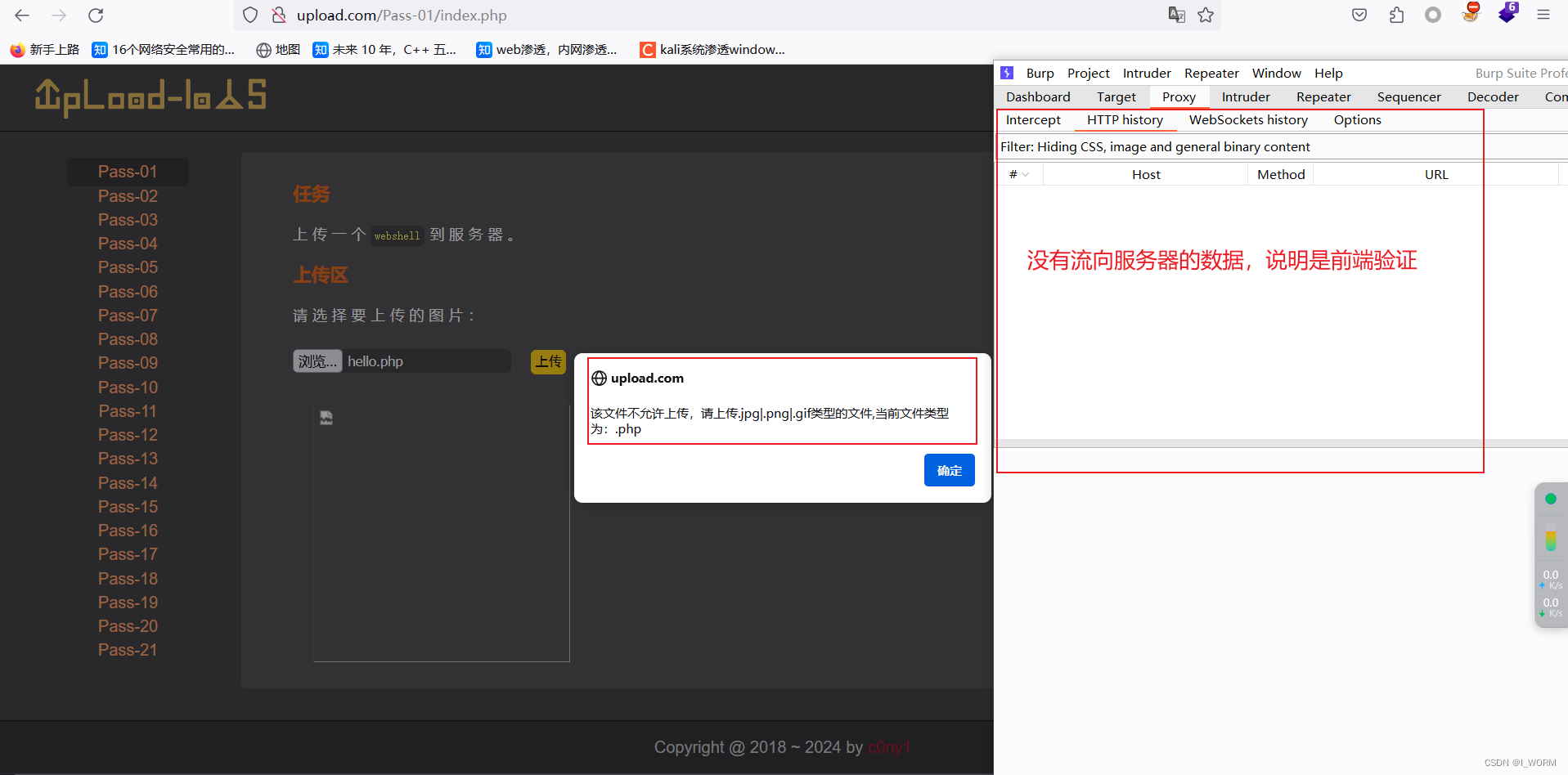Image resolution: width=1568 pixels, height=775 pixels.
Task: Select Pass-11 in the sidebar
Action: point(128,411)
